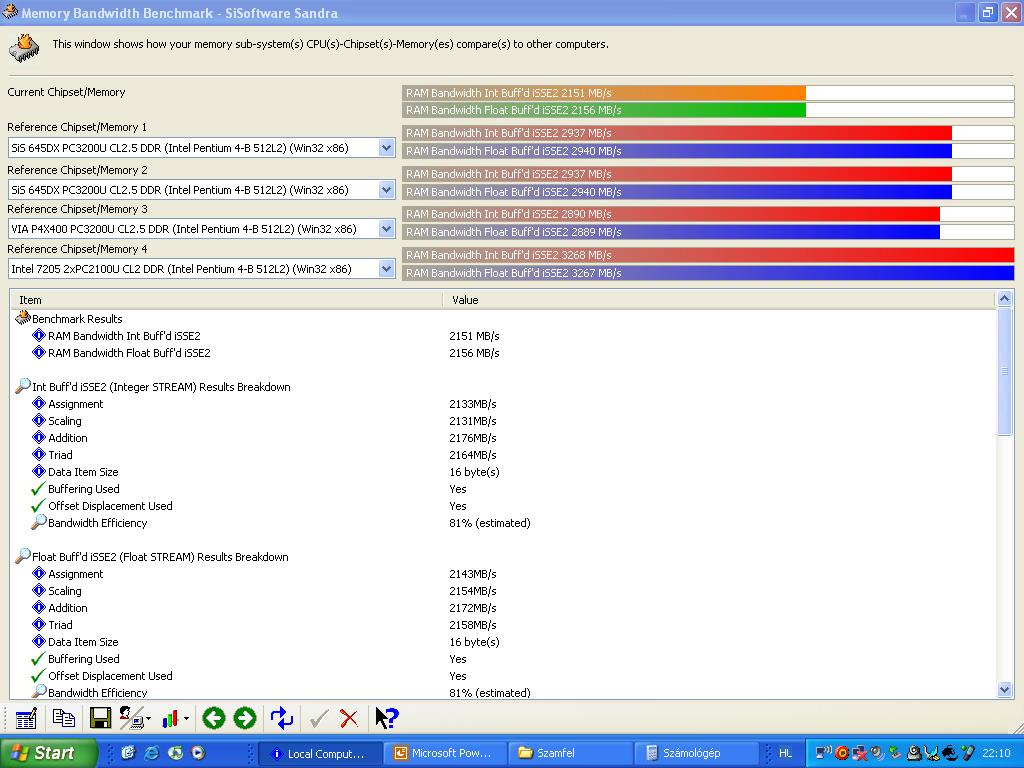Click the results list scroll-down arrow

coord(1004,689)
